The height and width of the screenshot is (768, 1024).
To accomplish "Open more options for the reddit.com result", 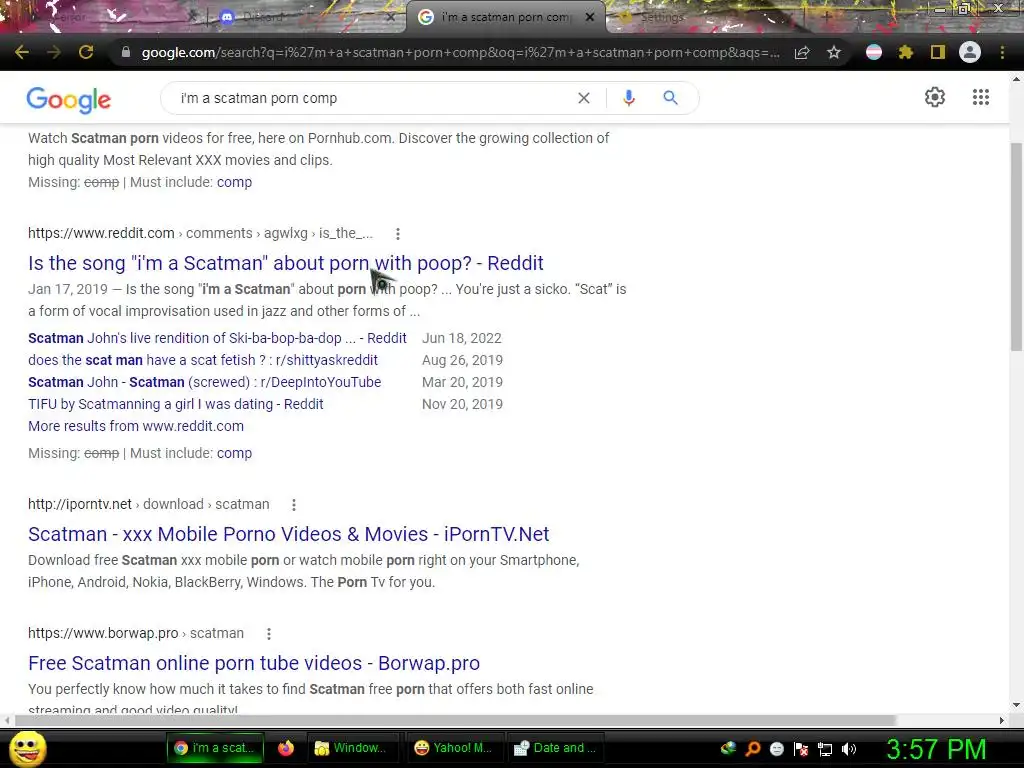I will [398, 234].
